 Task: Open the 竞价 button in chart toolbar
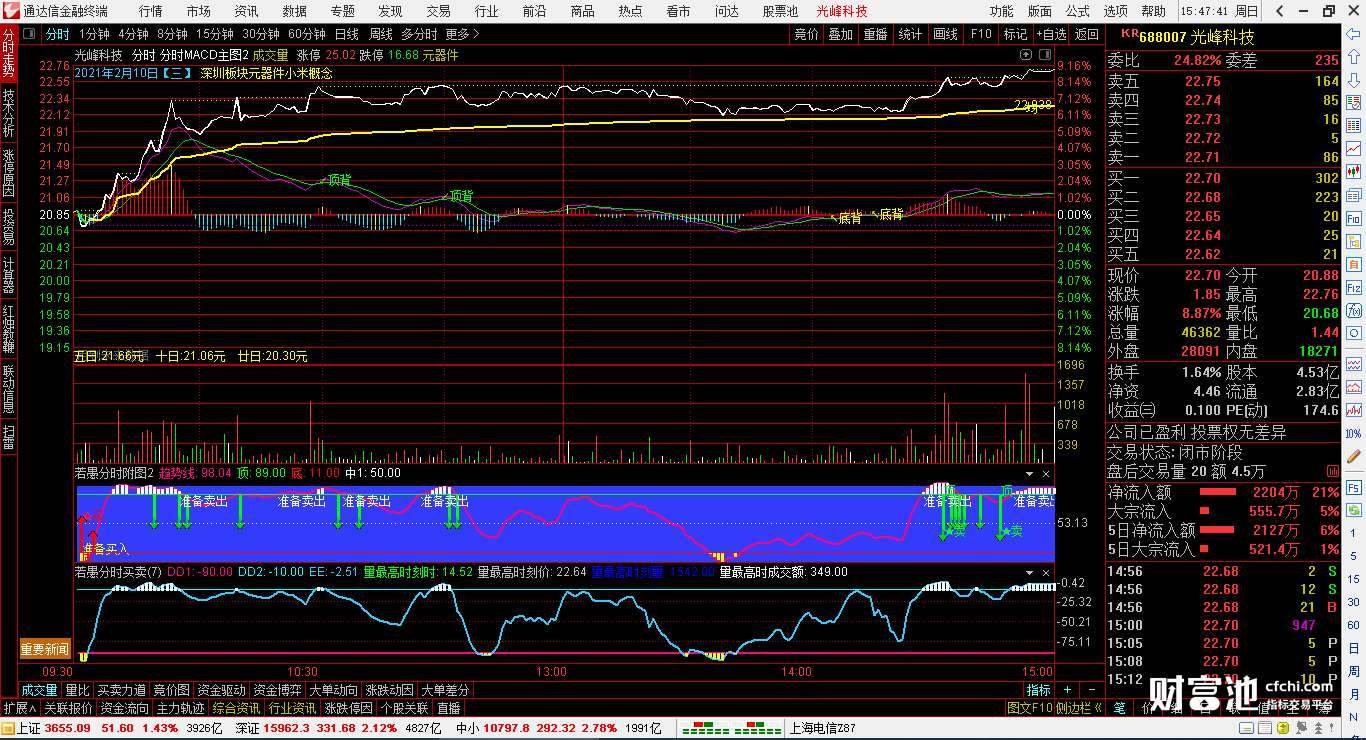pos(806,34)
